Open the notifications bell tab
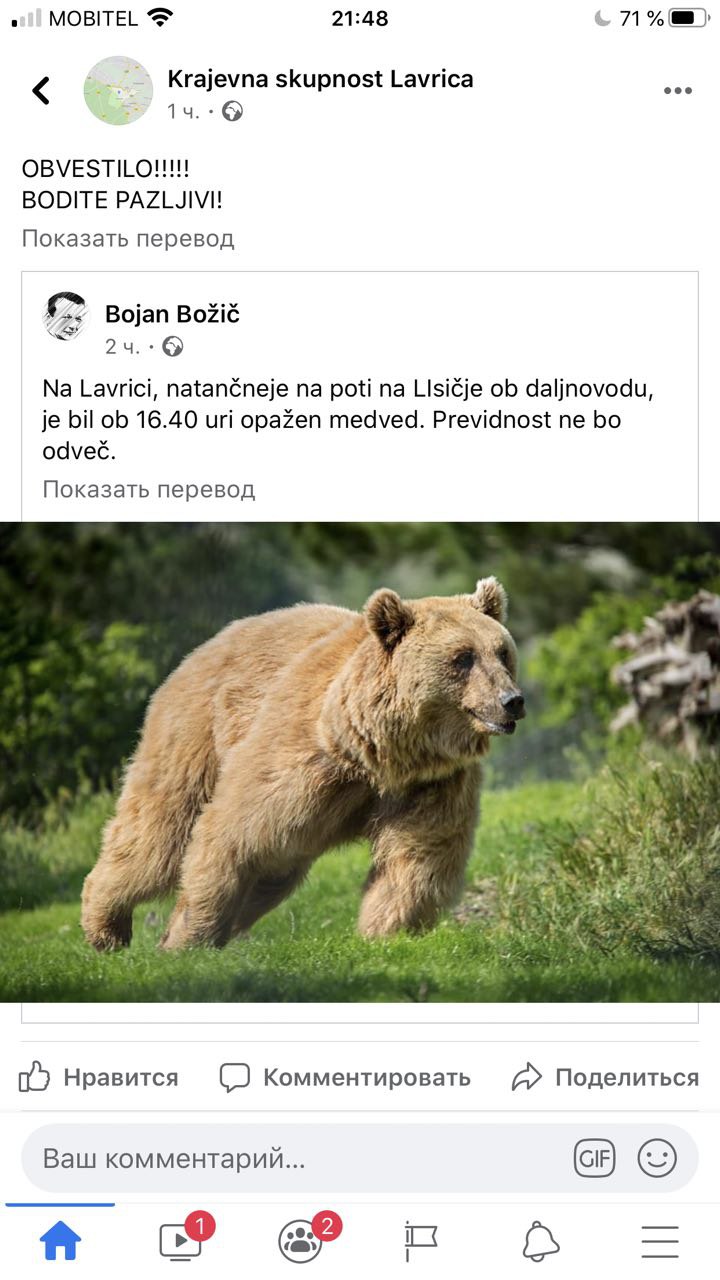The image size is (720, 1280). [541, 1241]
